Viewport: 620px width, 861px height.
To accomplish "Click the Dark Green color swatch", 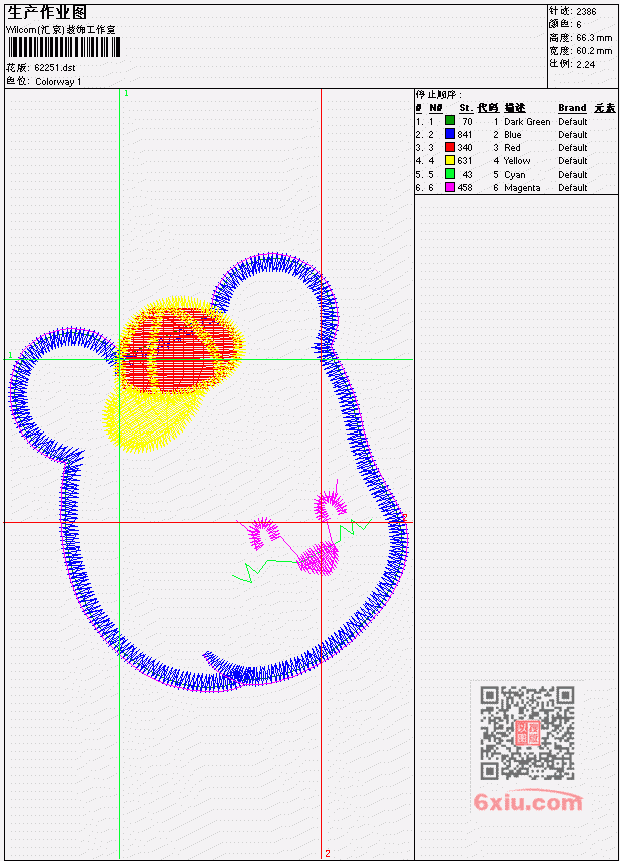I will coord(450,120).
